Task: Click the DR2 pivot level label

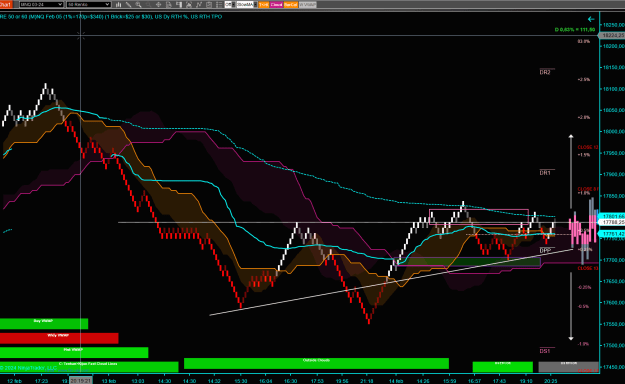Action: [x=545, y=72]
